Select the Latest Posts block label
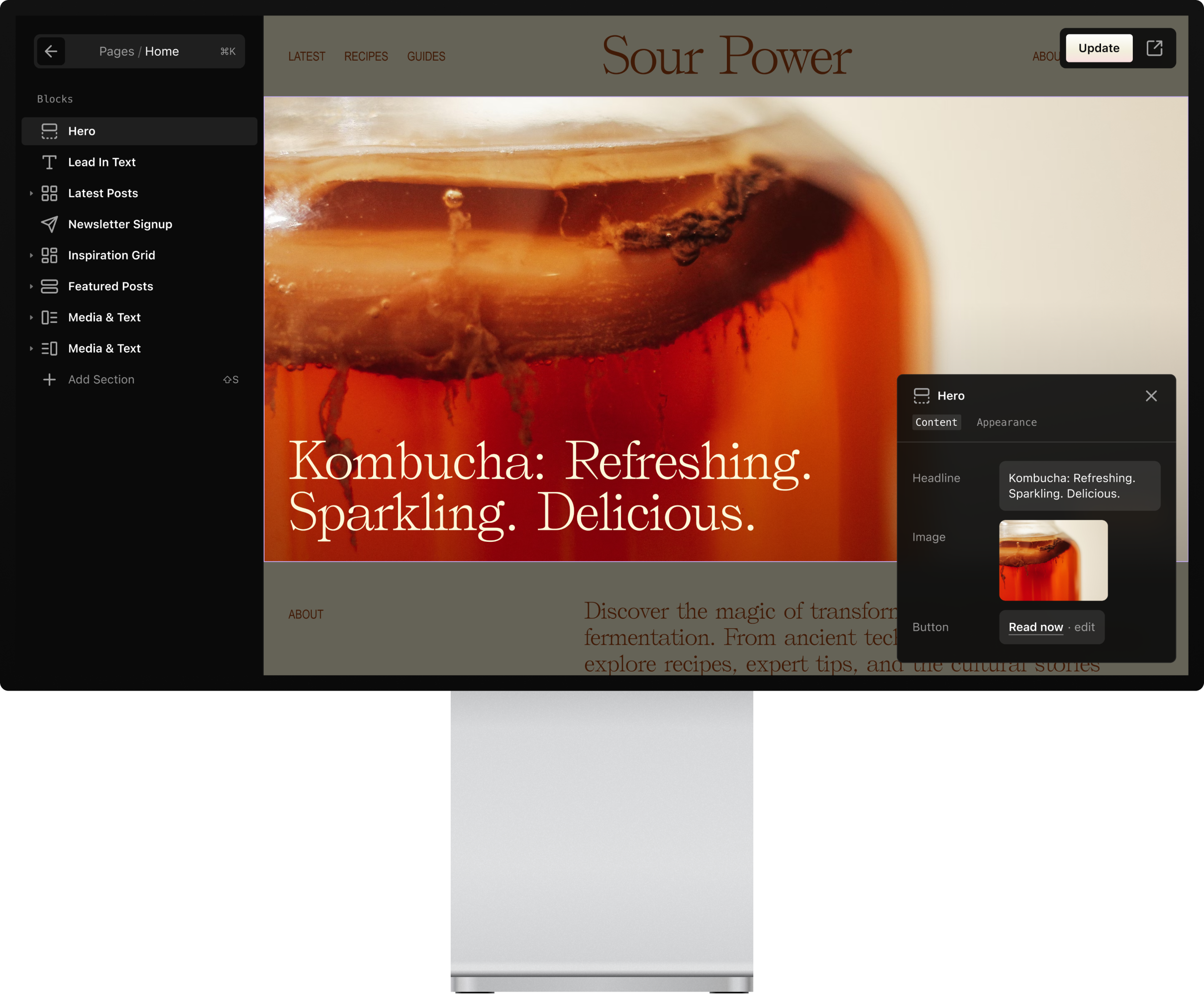 tap(103, 193)
